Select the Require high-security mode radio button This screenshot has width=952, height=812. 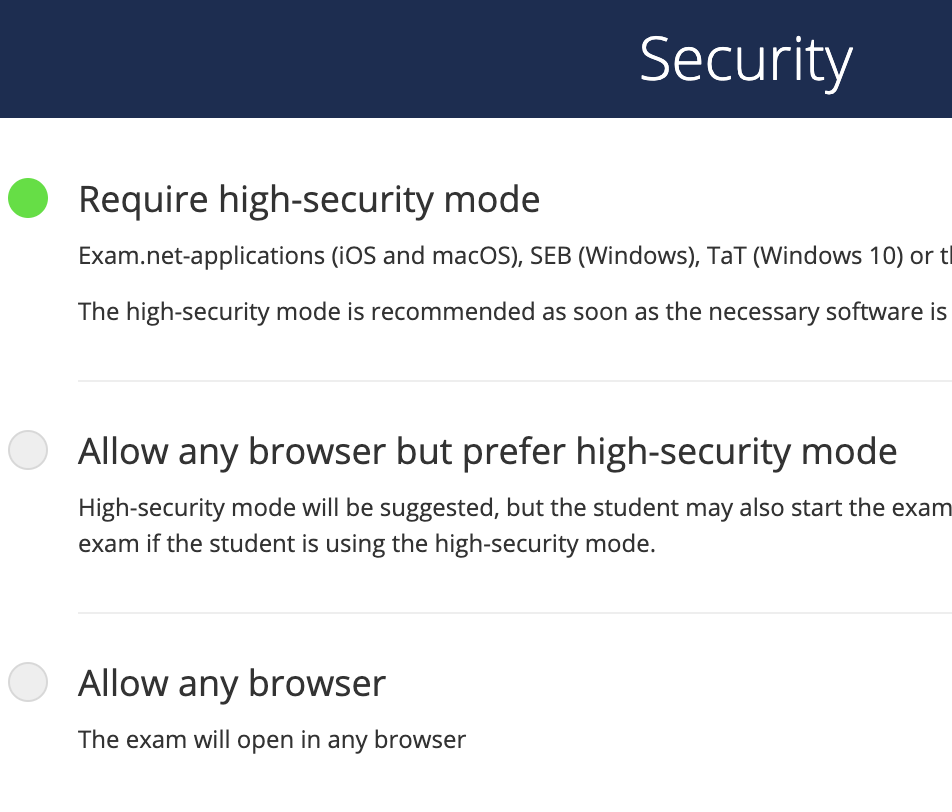tap(28, 198)
